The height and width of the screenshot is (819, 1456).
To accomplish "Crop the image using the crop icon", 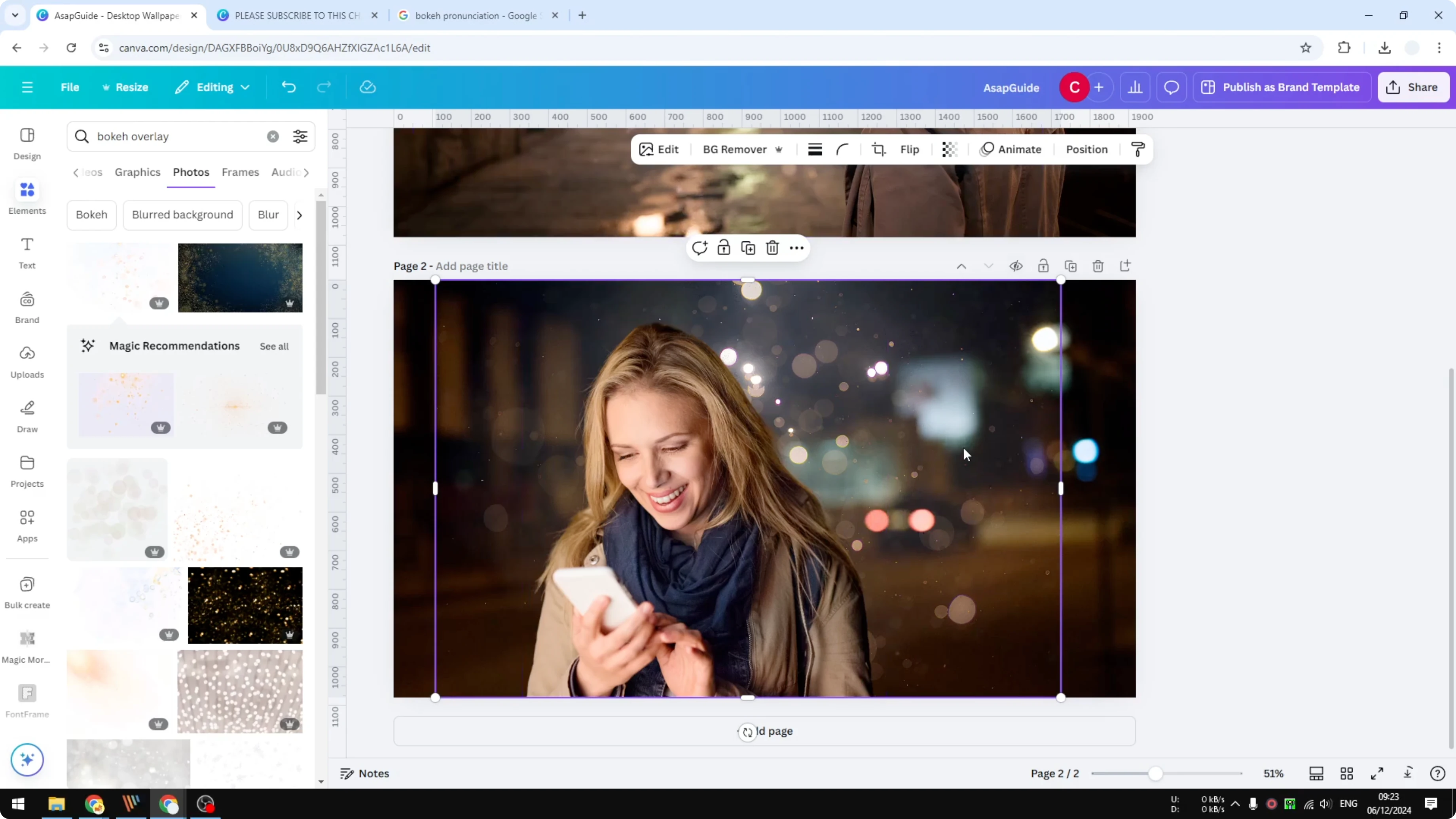I will click(878, 149).
